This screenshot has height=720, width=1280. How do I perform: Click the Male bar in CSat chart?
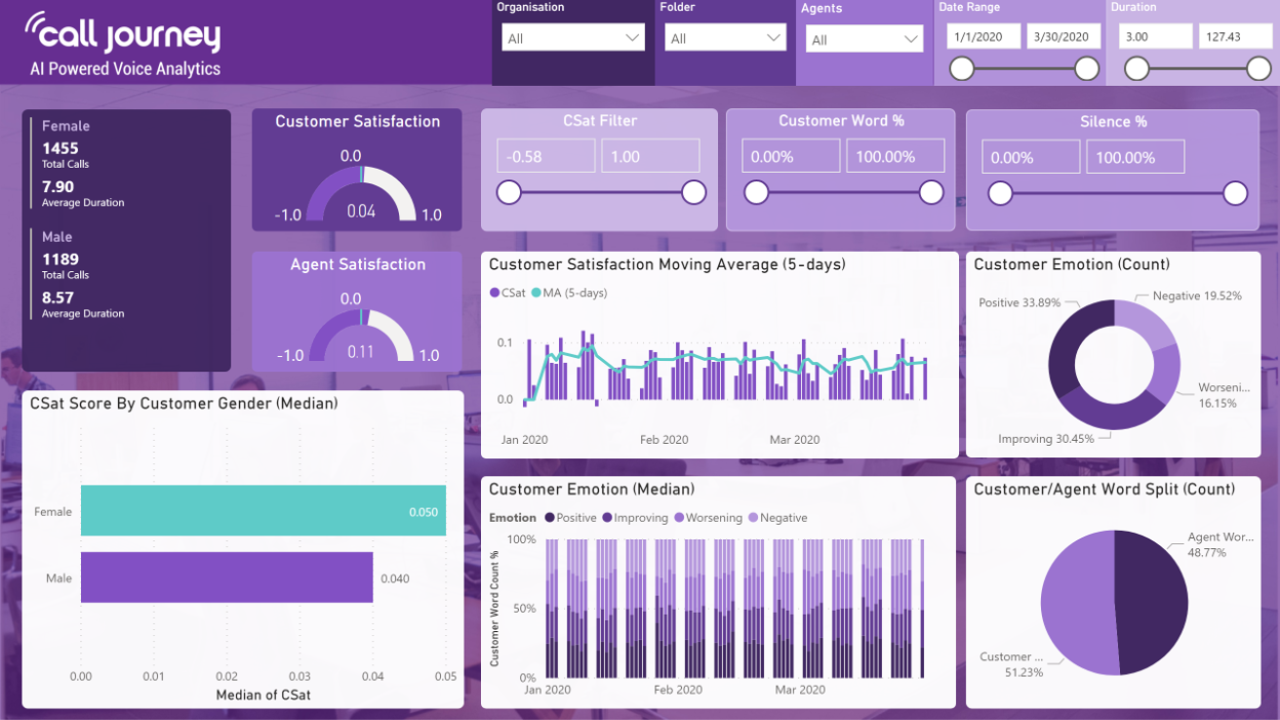coord(227,577)
